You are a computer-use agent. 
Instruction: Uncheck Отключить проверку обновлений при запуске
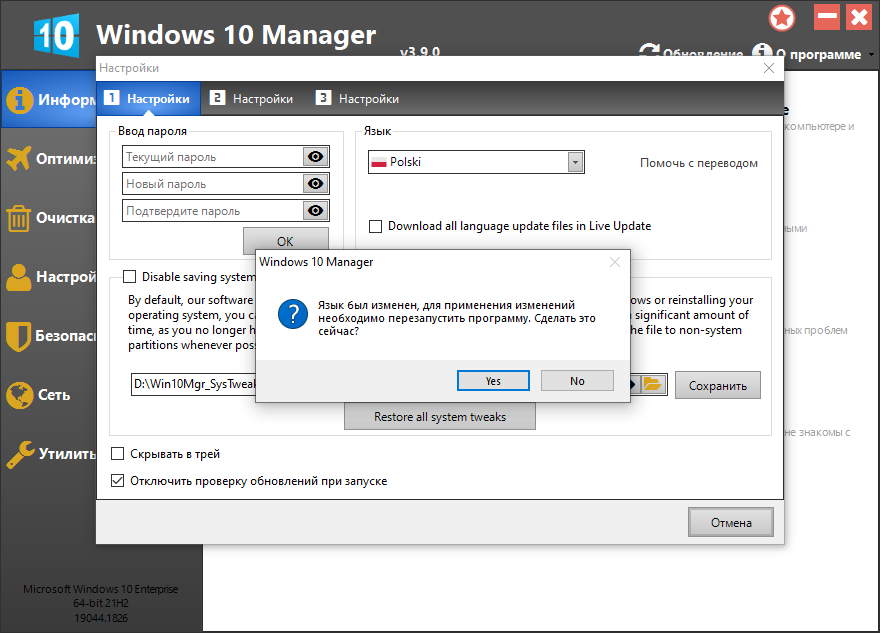click(x=117, y=480)
